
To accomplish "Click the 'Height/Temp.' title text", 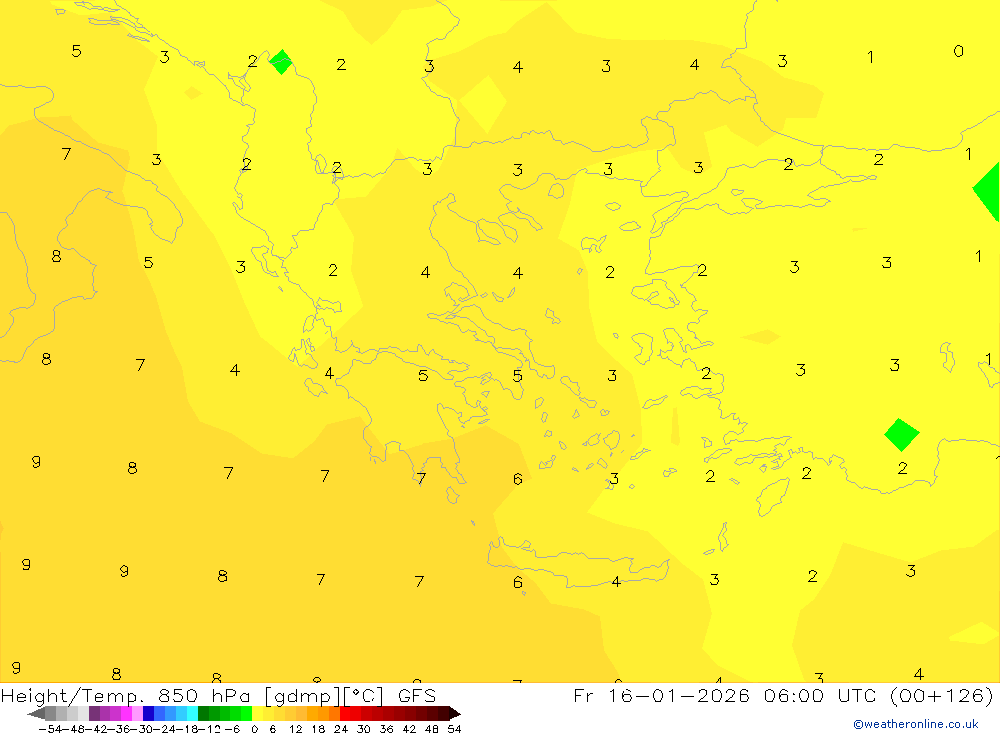I will point(73,696).
